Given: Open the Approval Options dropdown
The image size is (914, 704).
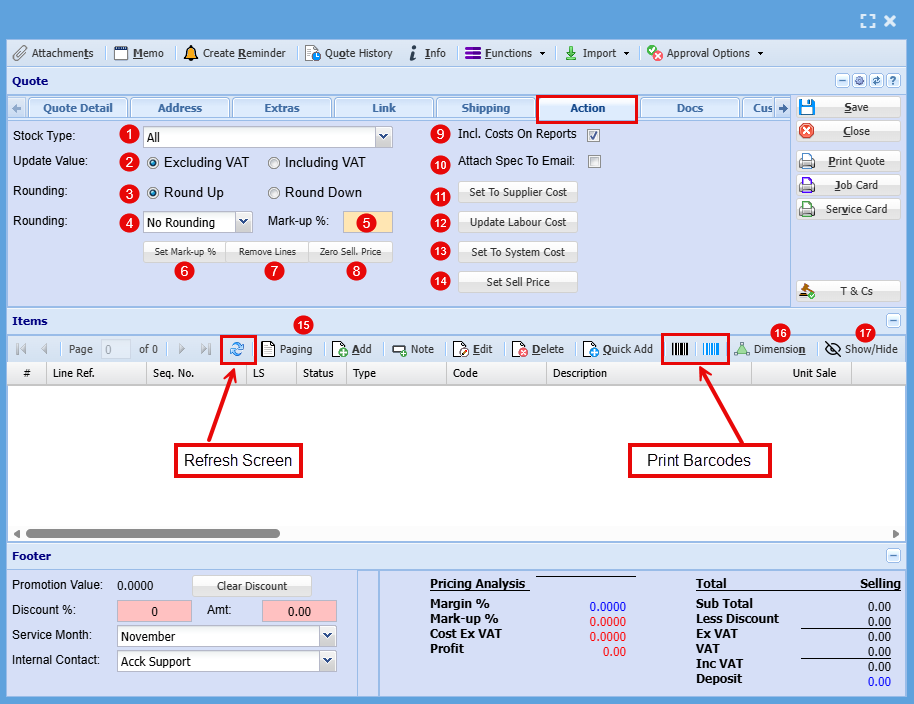Looking at the screenshot, I should [x=705, y=53].
